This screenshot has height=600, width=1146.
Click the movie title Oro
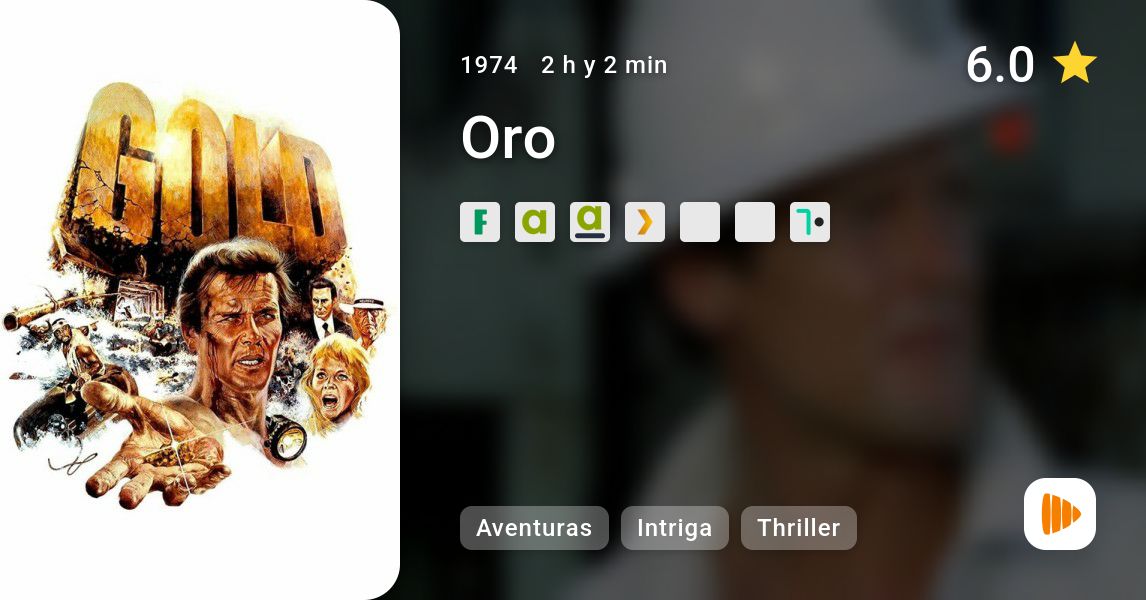509,138
